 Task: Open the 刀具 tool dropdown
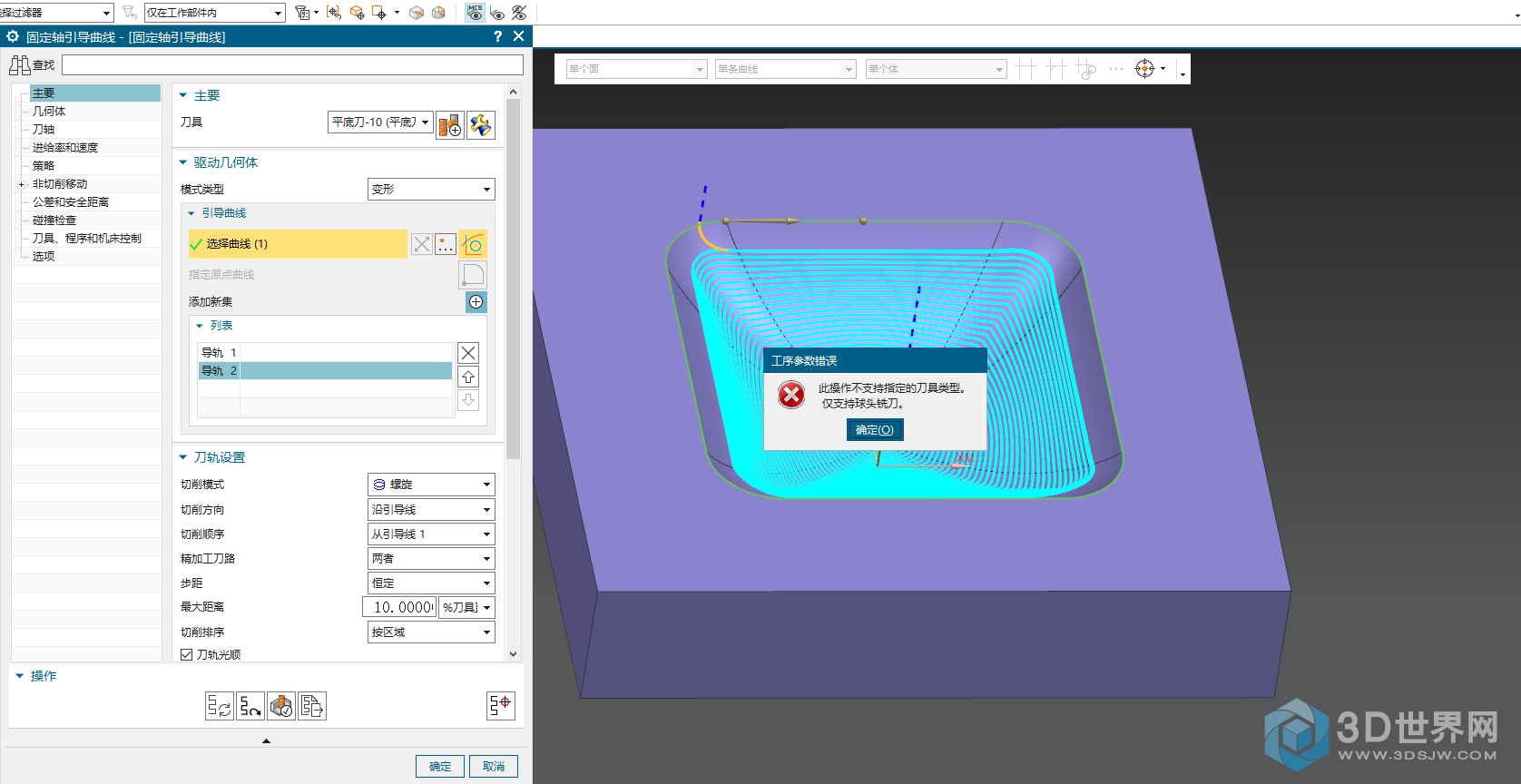click(380, 122)
